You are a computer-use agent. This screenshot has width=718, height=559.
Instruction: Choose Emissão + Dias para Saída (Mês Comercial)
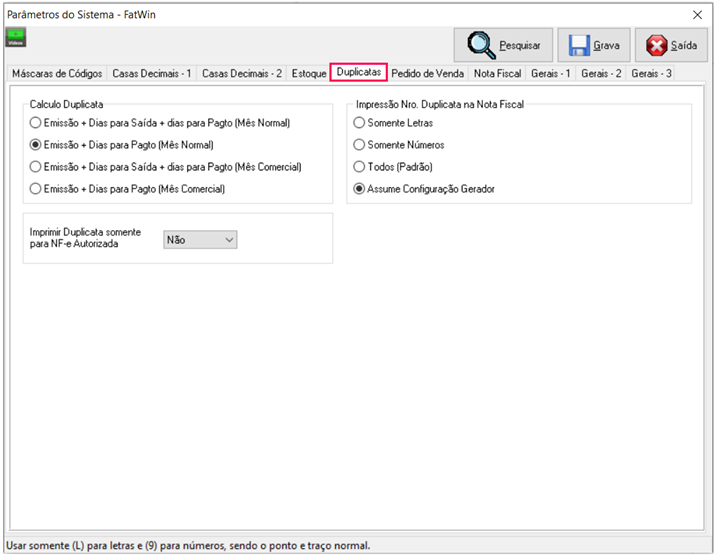37,167
